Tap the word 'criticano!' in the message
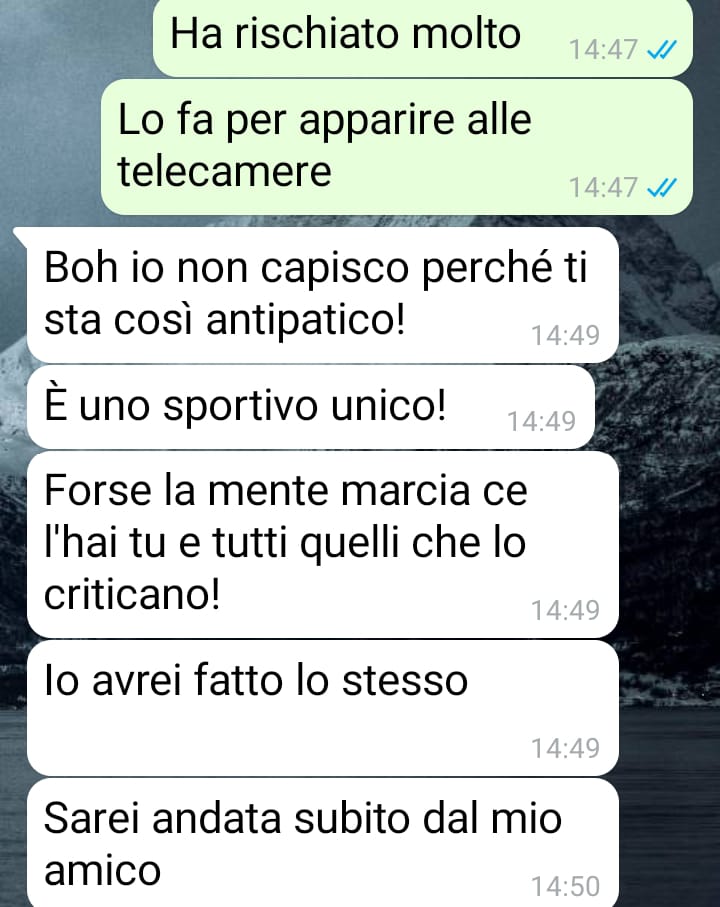The width and height of the screenshot is (720, 907). (x=132, y=595)
